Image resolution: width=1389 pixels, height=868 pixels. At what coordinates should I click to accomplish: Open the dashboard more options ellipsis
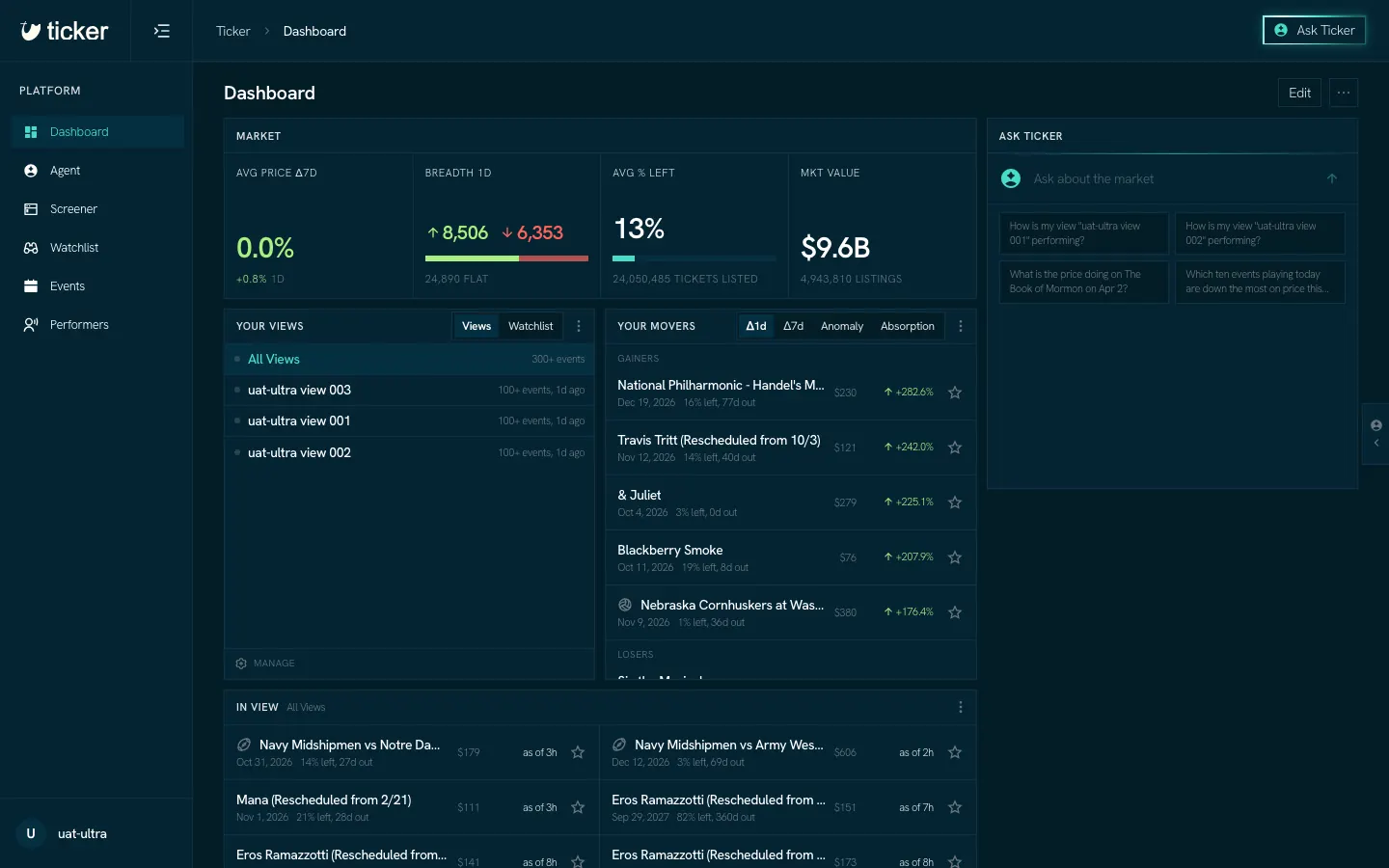click(1343, 93)
